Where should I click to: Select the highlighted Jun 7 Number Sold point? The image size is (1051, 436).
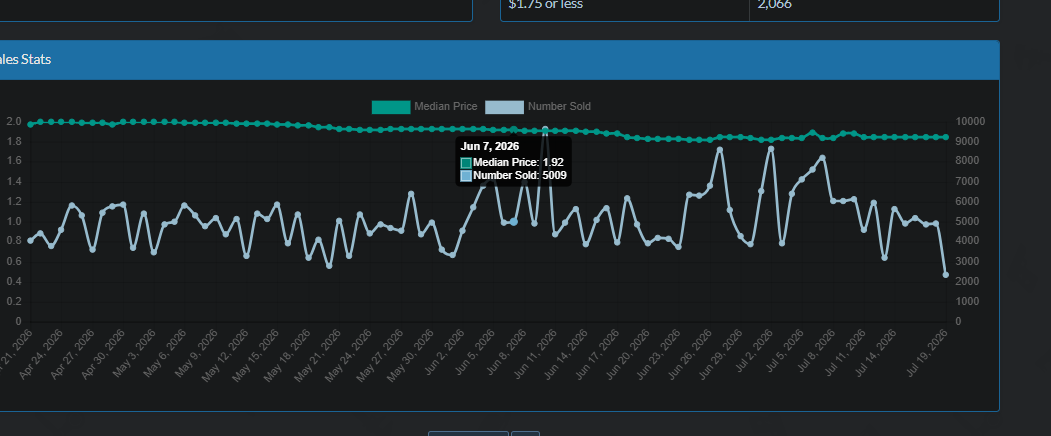tap(514, 221)
